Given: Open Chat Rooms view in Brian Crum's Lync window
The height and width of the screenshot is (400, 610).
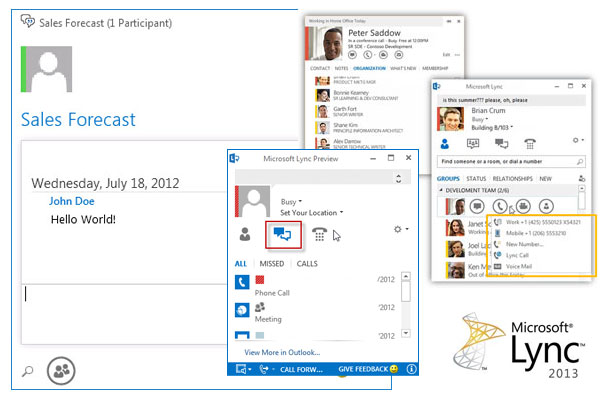Looking at the screenshot, I should (x=473, y=144).
